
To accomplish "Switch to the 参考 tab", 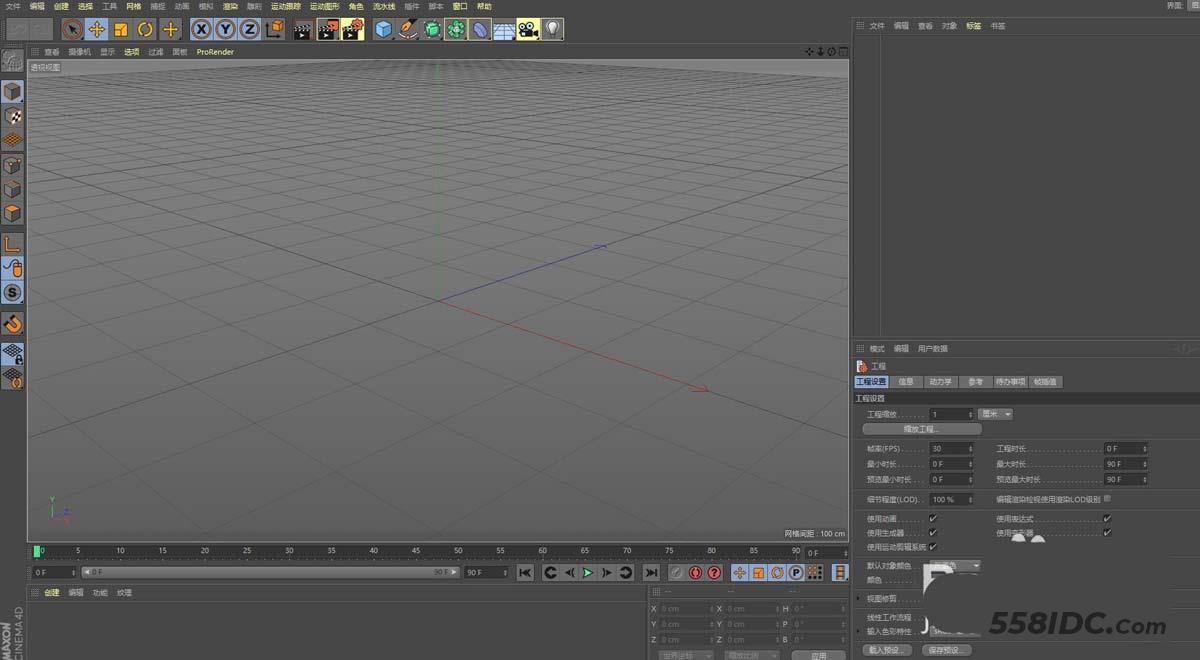I will [x=975, y=381].
